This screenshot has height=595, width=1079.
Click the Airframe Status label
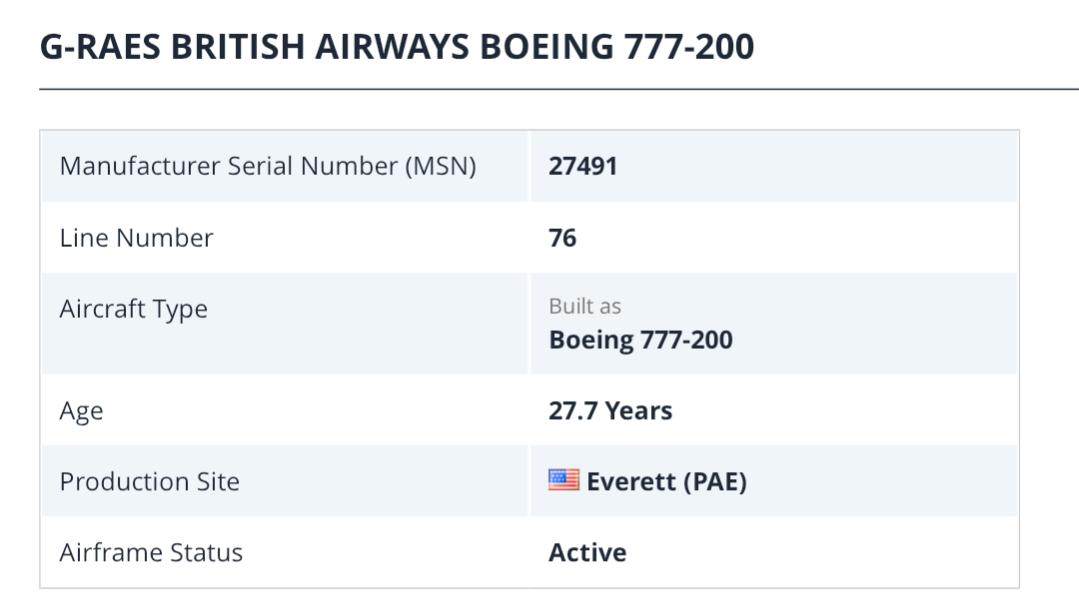tap(151, 552)
